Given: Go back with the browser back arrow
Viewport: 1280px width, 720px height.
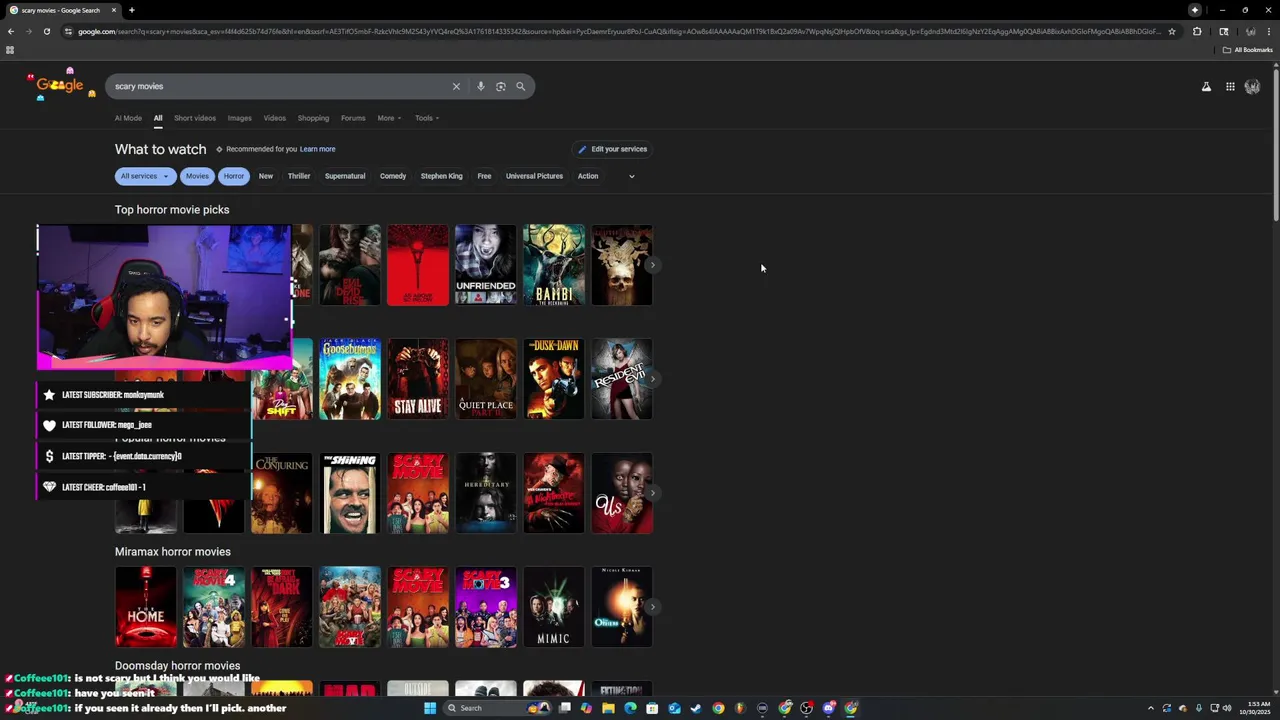Looking at the screenshot, I should pyautogui.click(x=11, y=31).
